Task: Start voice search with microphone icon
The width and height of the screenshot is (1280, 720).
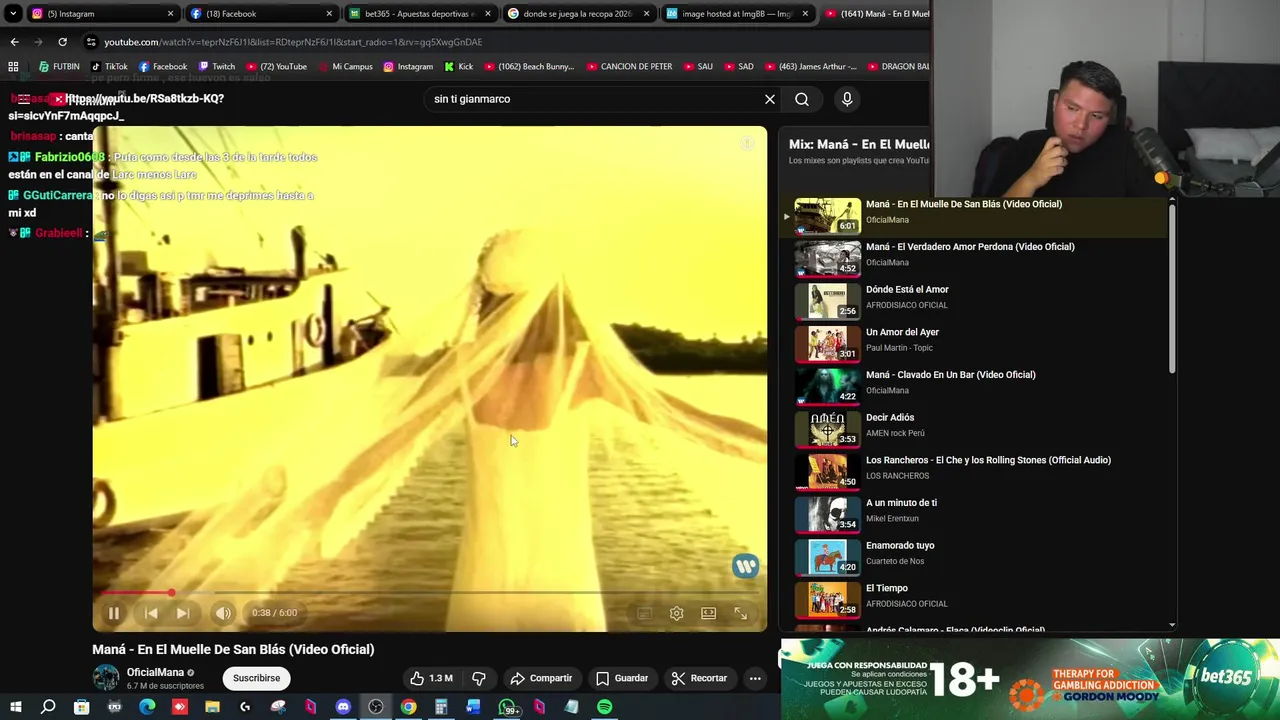Action: coord(847,99)
